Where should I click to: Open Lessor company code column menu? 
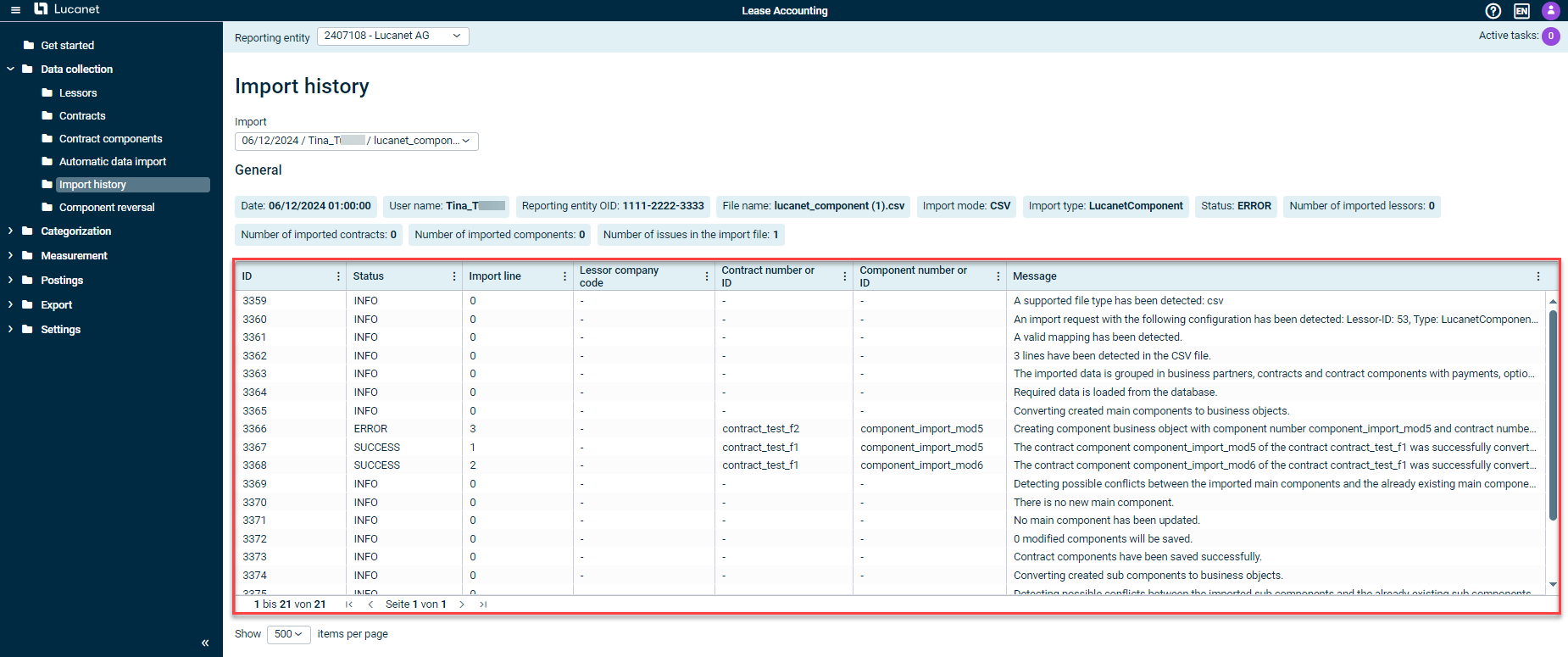[707, 276]
